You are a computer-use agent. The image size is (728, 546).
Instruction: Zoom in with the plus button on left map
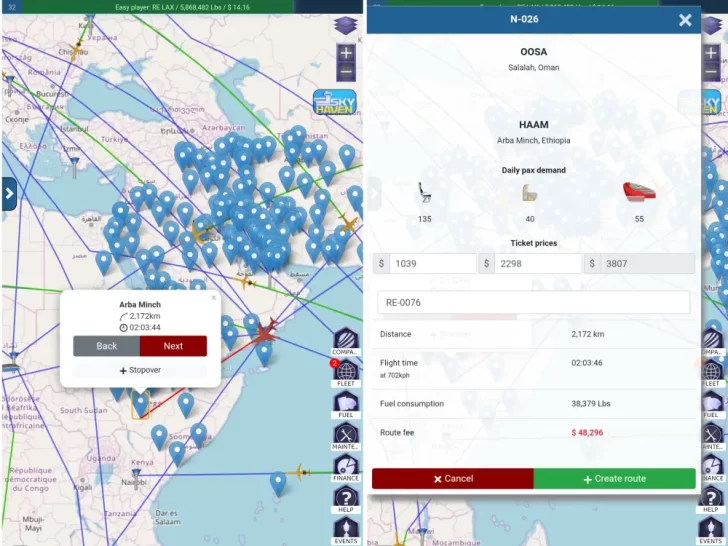click(346, 53)
